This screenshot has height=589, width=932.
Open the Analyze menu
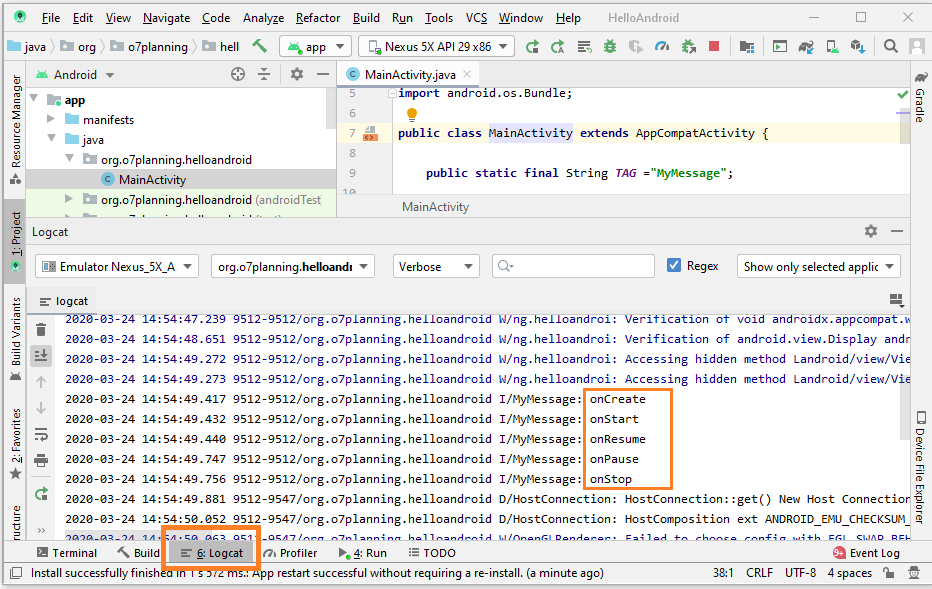[263, 18]
